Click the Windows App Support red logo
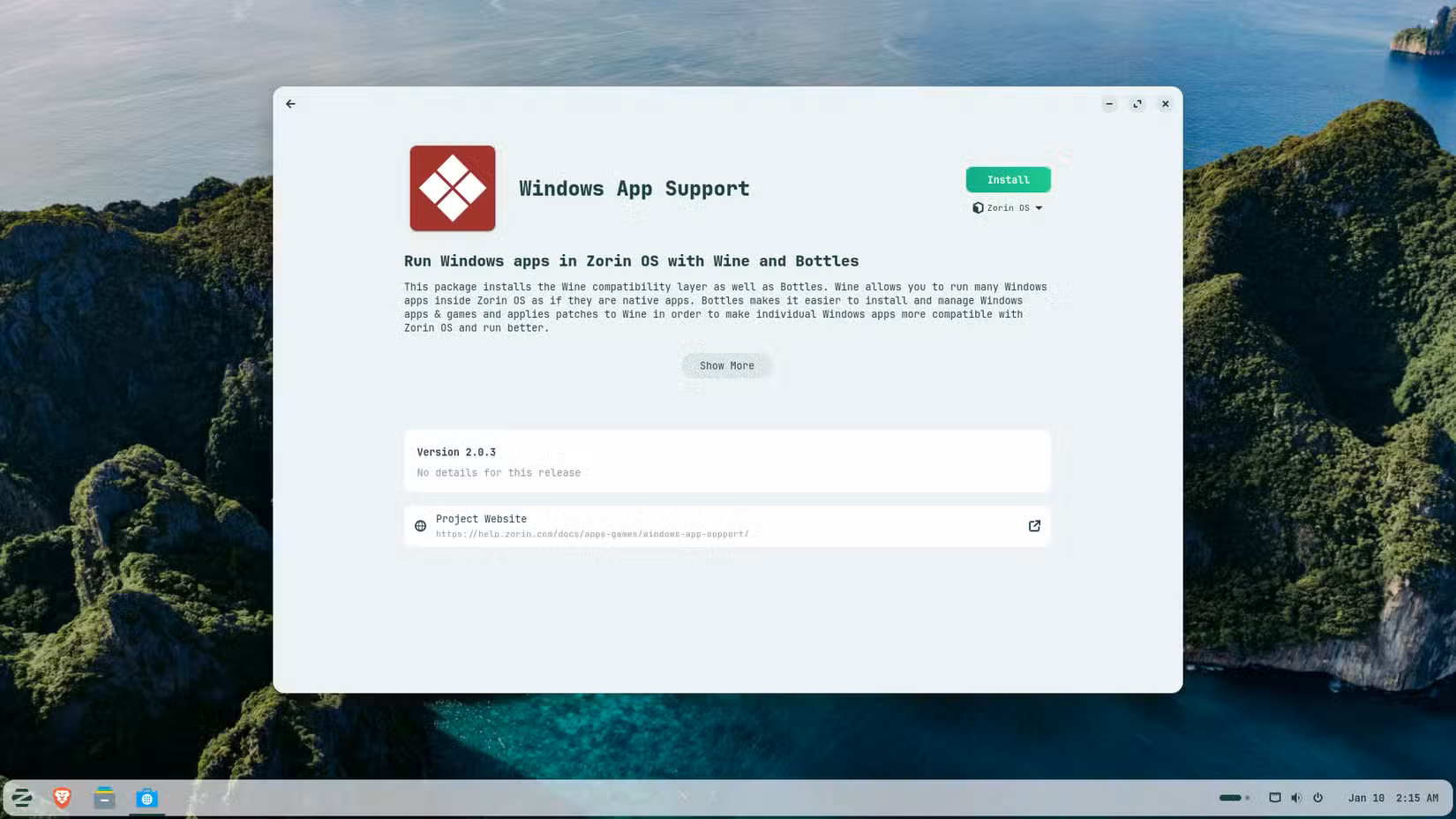The width and height of the screenshot is (1456, 819). click(453, 188)
